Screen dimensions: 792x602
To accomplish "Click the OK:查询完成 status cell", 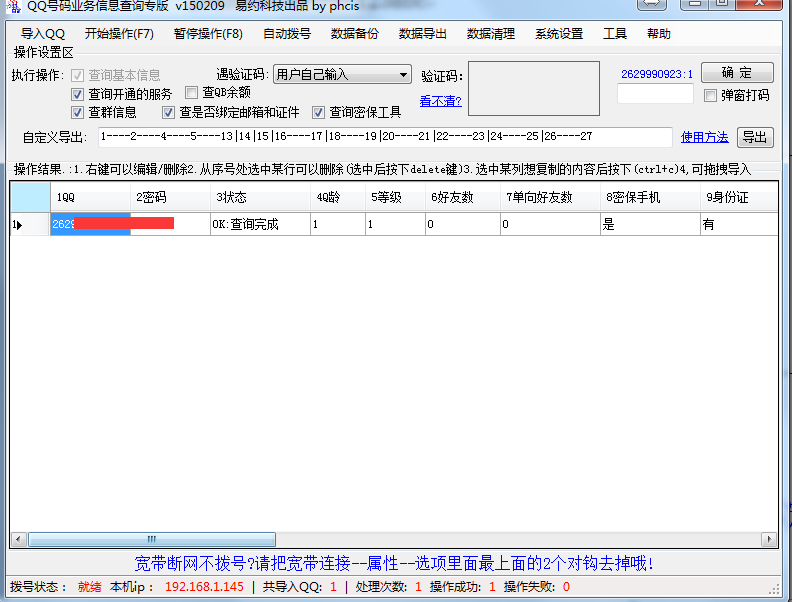I will [x=260, y=224].
